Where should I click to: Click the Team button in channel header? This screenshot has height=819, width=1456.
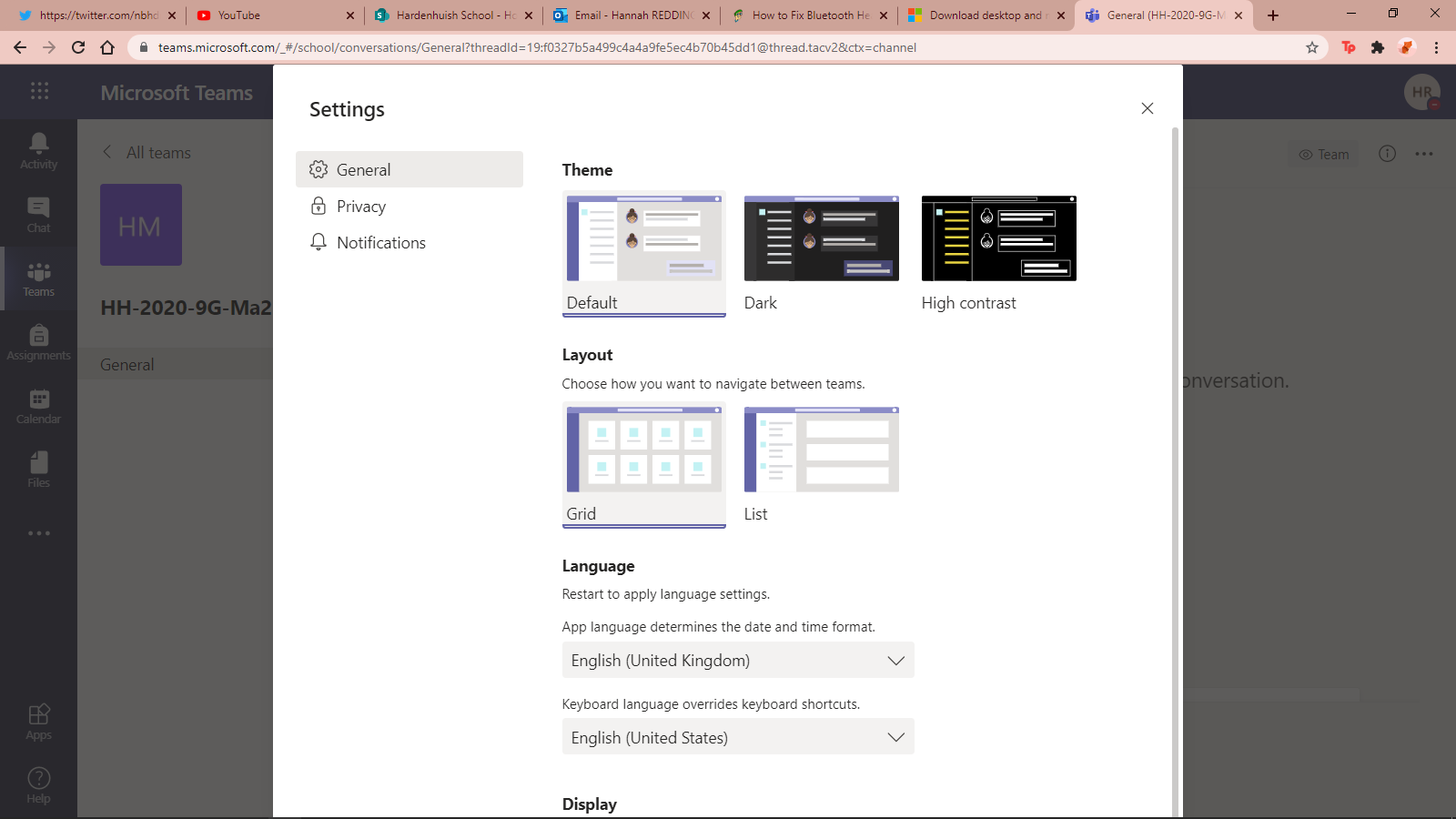pos(1324,155)
